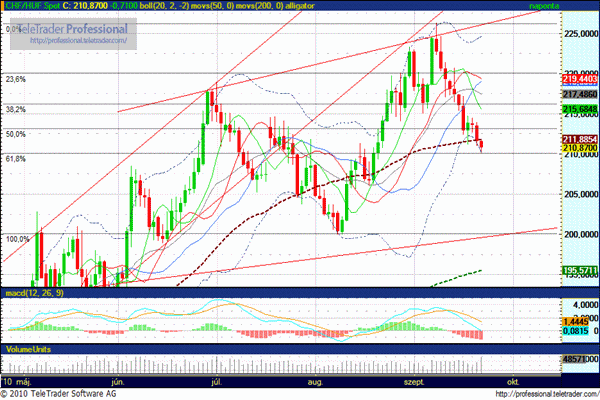Click the green 195,5711 price tag
This screenshot has height=400, width=600.
point(579,271)
